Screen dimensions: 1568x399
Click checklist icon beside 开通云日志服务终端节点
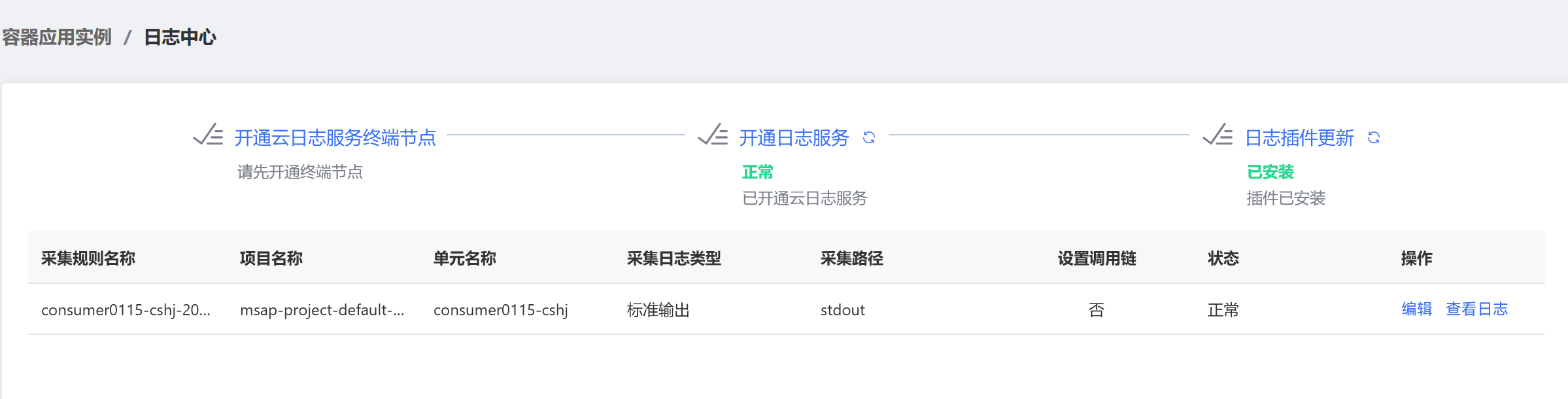click(208, 135)
